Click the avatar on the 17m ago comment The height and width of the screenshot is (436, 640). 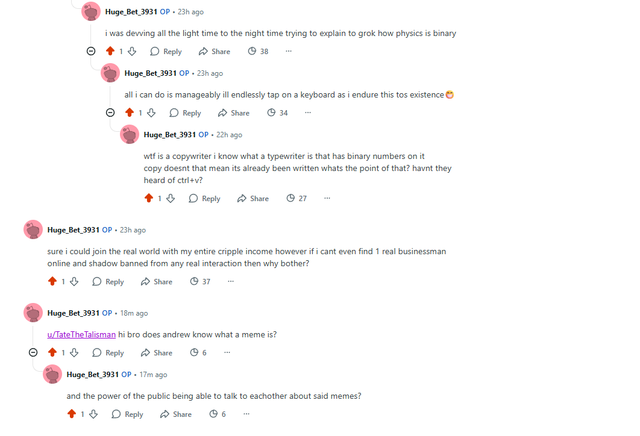pyautogui.click(x=52, y=374)
